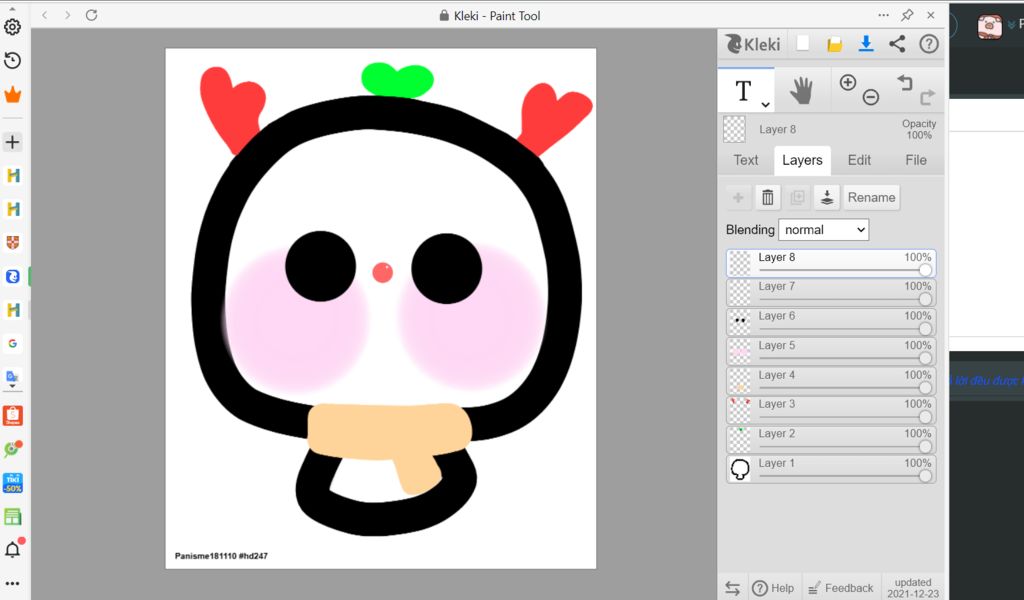Select Layer 4 in the layer list
This screenshot has width=1024, height=600.
click(x=831, y=381)
